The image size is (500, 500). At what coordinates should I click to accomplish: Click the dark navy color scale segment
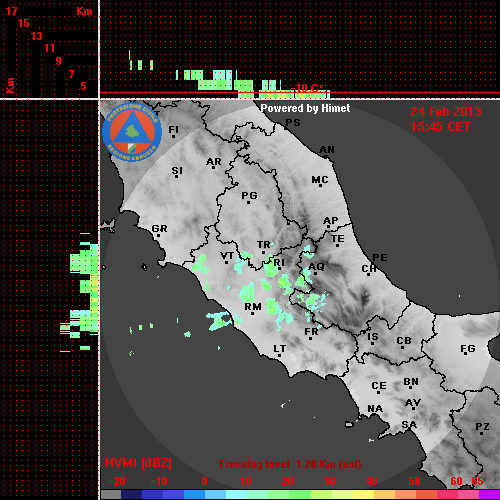[x=131, y=494]
